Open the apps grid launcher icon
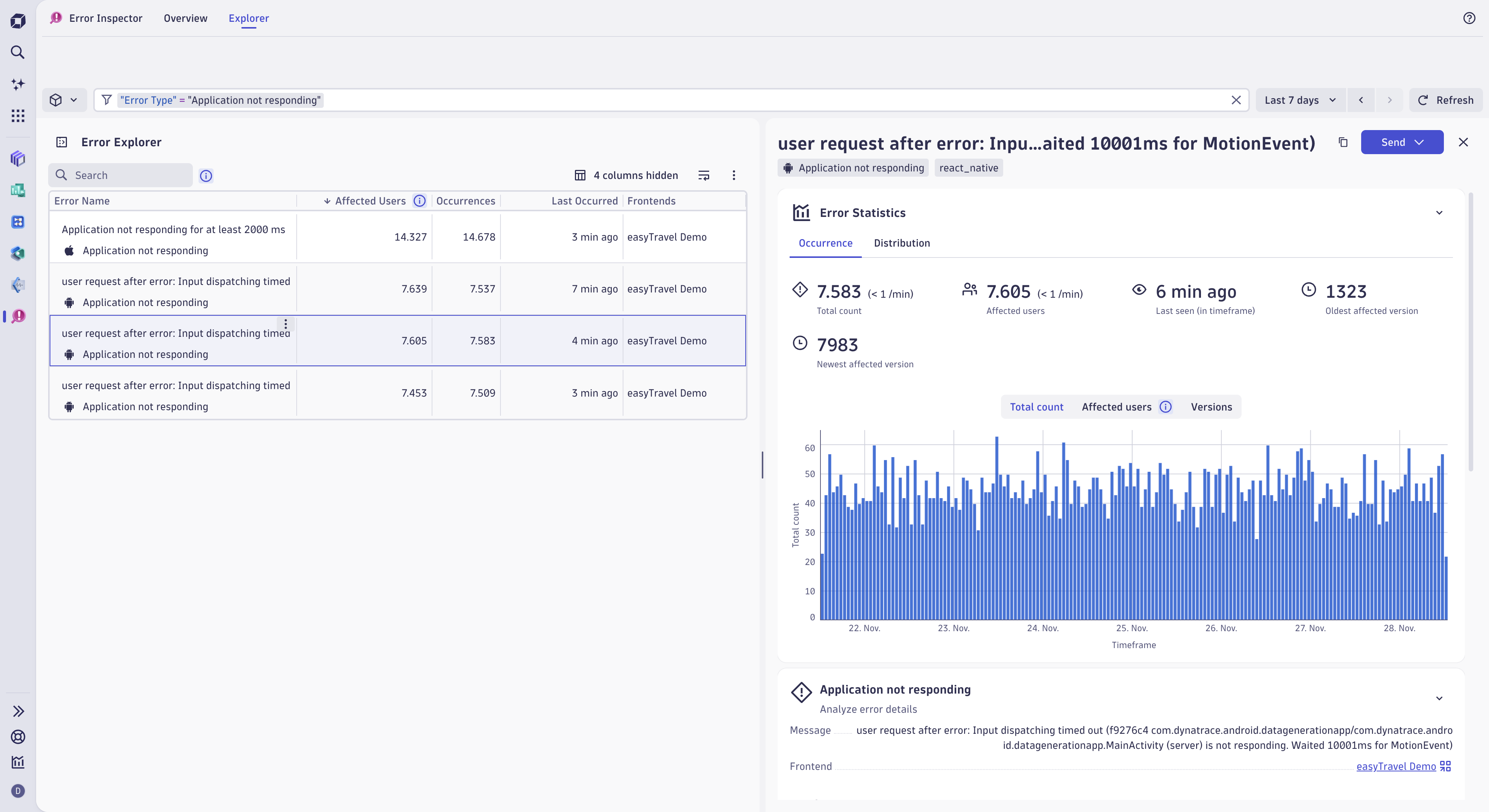 [18, 115]
